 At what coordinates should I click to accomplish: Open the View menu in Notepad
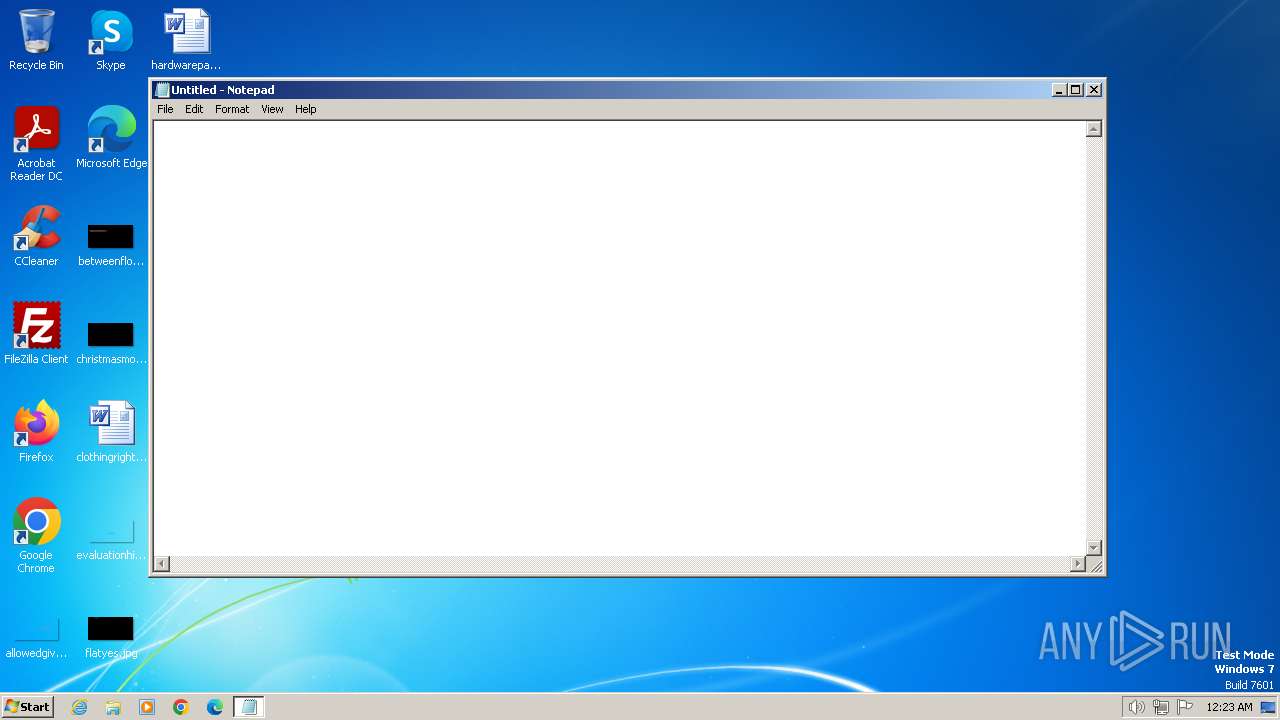click(x=272, y=109)
